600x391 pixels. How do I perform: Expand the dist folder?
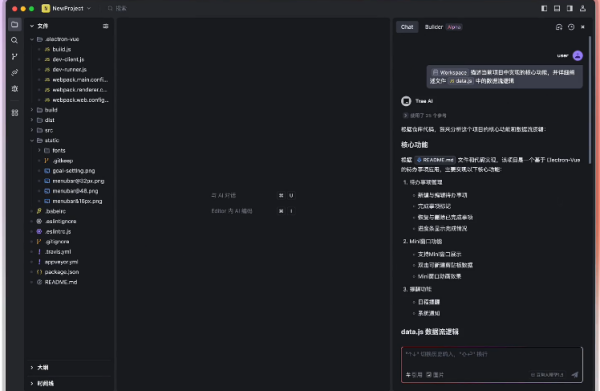pos(32,120)
